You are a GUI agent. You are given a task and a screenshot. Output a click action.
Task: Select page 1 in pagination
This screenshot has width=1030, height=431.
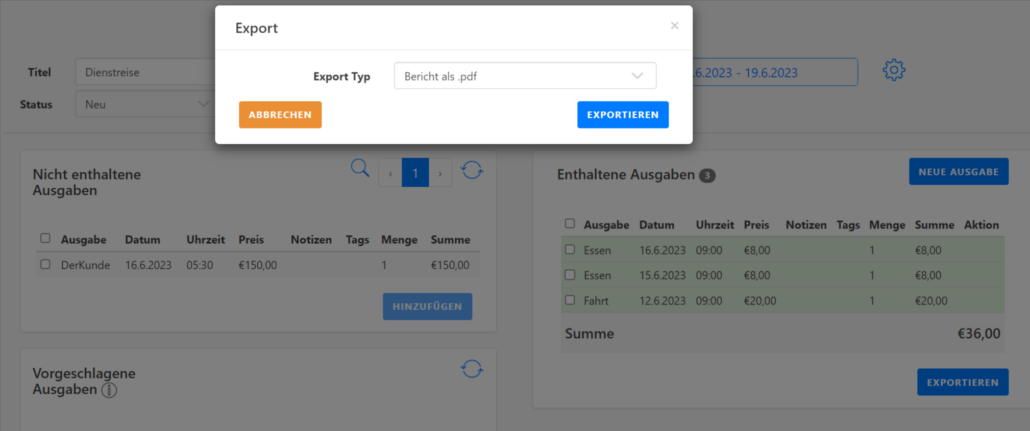pyautogui.click(x=415, y=172)
